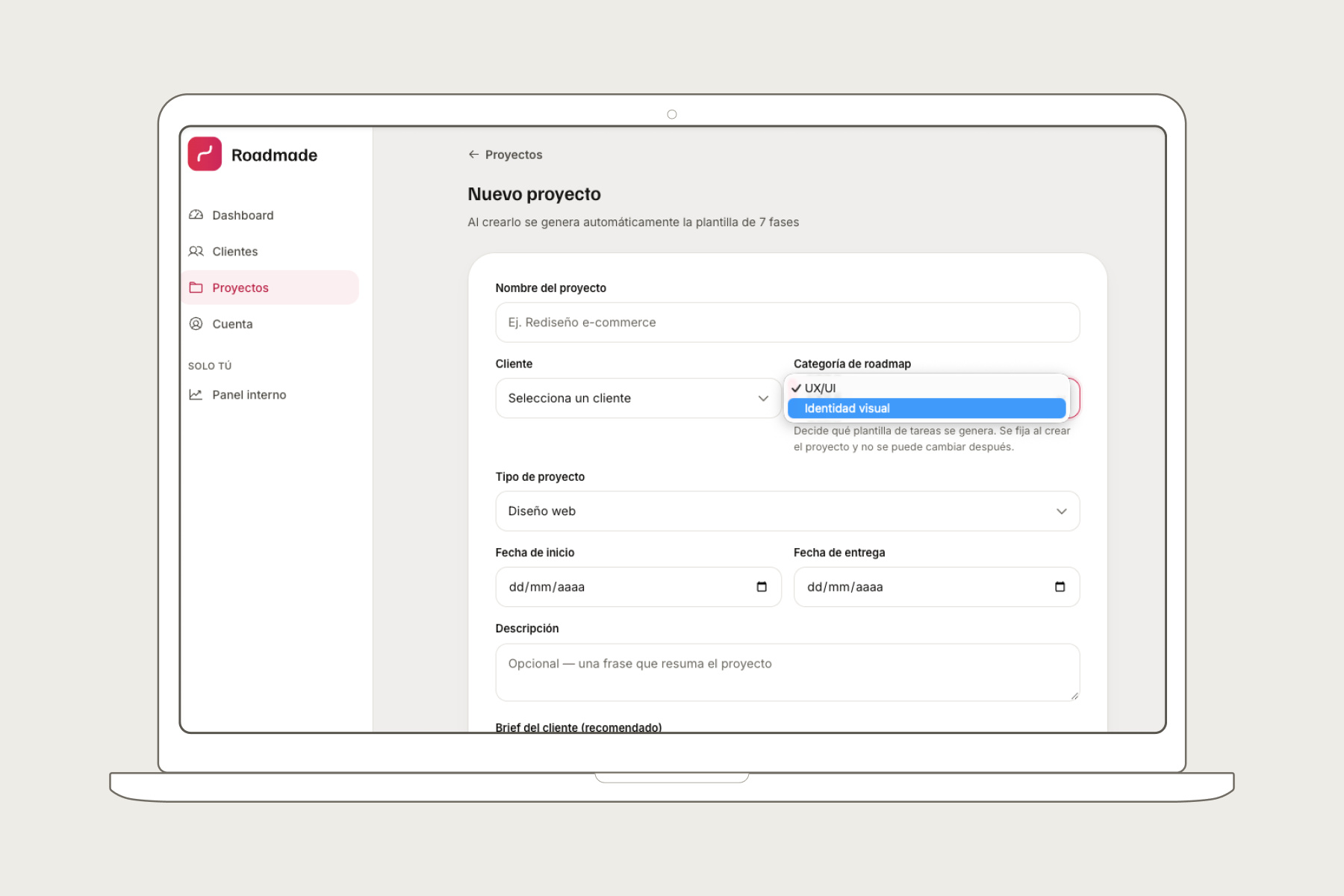Click the Proyectos folder icon

coord(196,287)
